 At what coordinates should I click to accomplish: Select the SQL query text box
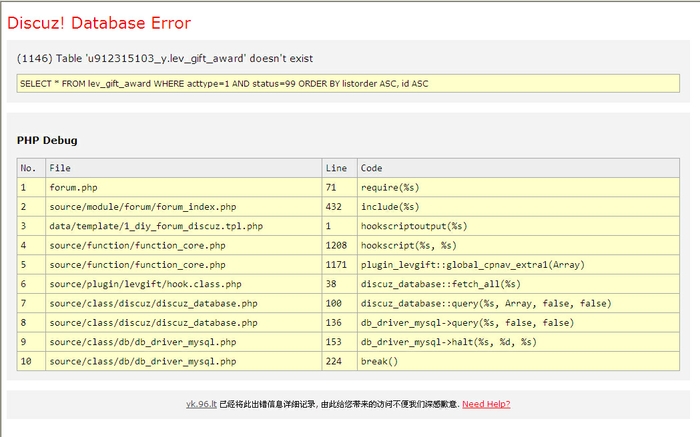coord(348,83)
